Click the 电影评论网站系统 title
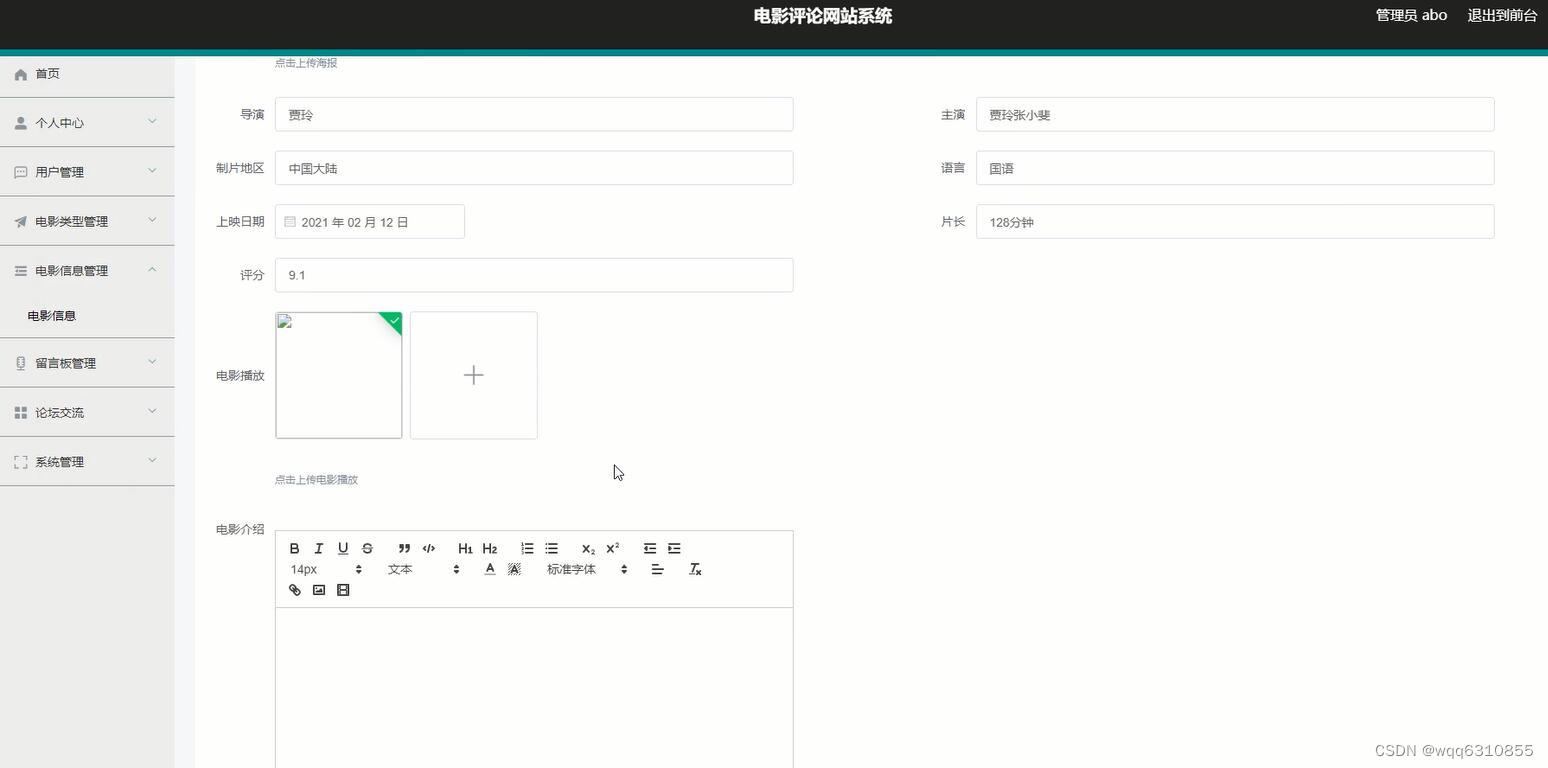 823,16
